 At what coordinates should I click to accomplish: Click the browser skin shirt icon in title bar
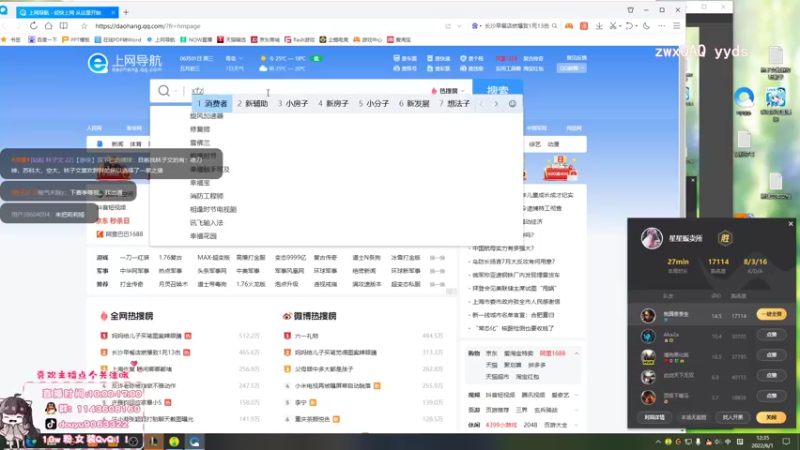click(631, 10)
